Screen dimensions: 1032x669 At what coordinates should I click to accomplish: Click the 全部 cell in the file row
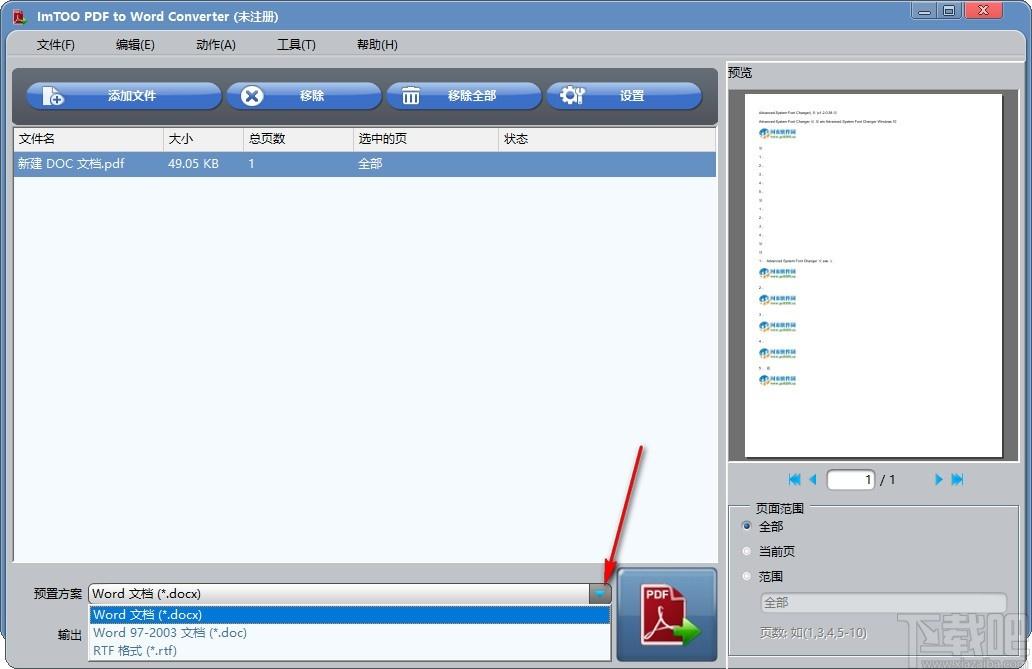[370, 164]
